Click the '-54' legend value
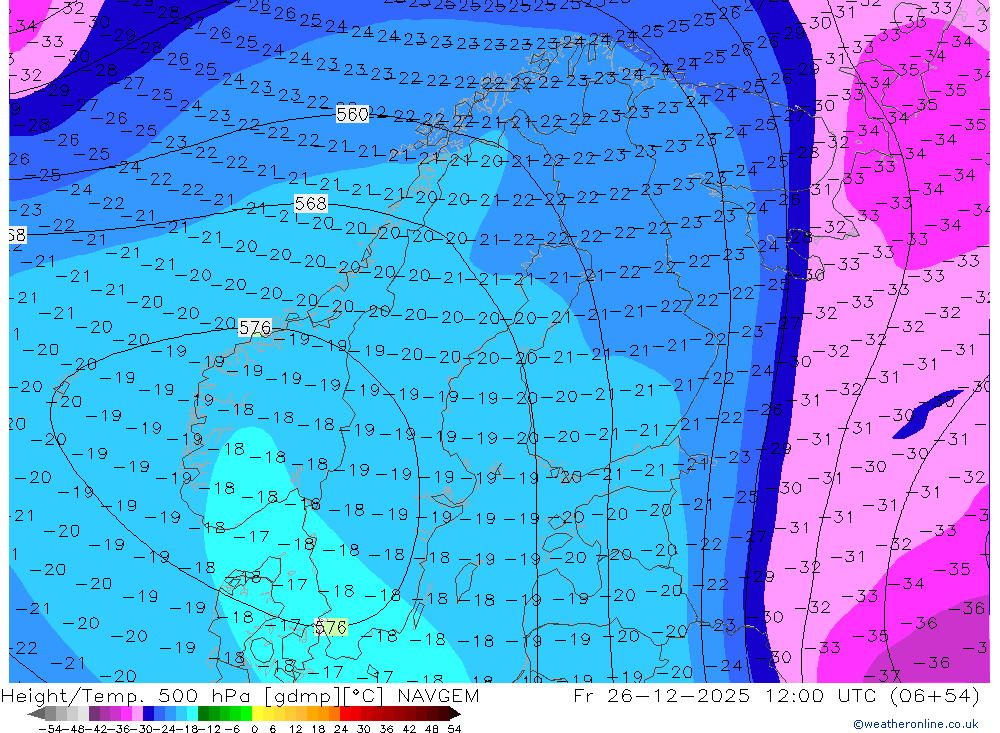Image resolution: width=1000 pixels, height=733 pixels. (x=50, y=729)
